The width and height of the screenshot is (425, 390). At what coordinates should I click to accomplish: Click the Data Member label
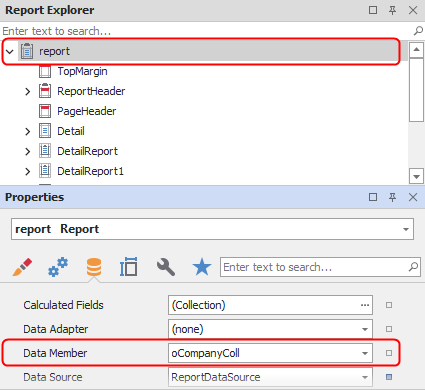click(55, 353)
